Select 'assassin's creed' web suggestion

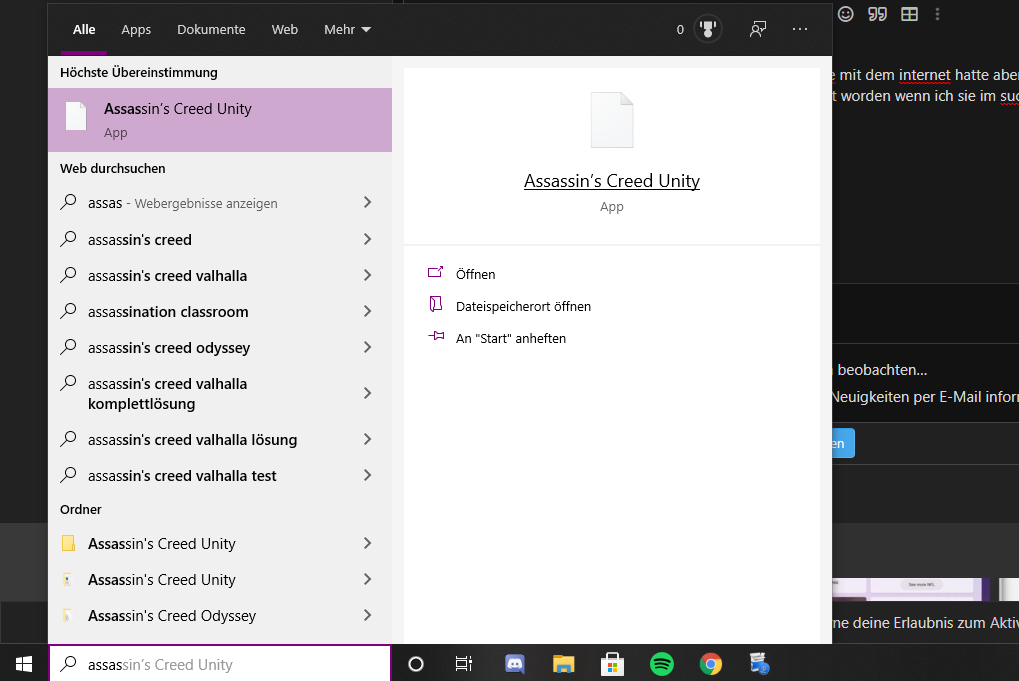point(220,239)
